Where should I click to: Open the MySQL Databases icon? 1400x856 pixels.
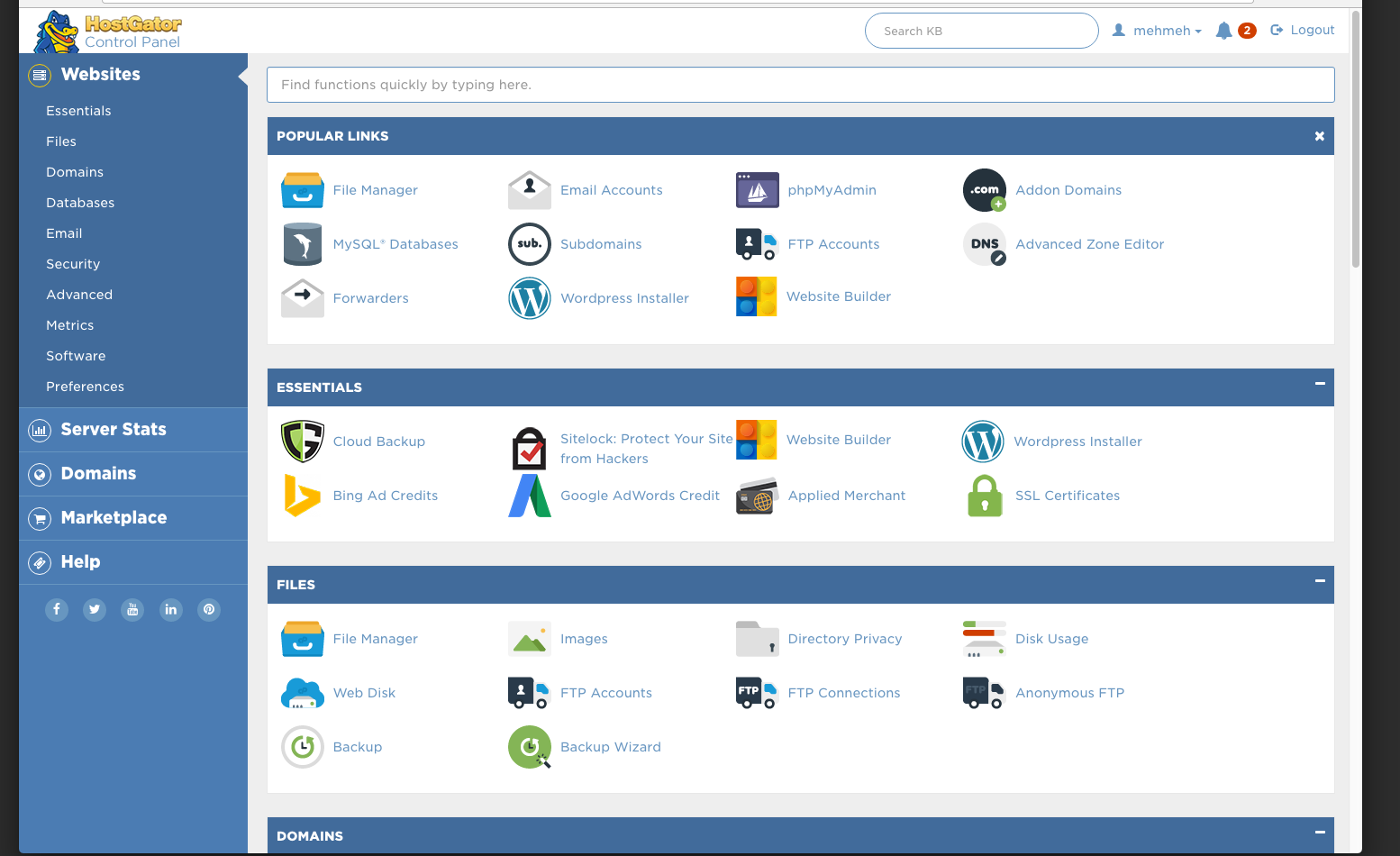[x=302, y=244]
